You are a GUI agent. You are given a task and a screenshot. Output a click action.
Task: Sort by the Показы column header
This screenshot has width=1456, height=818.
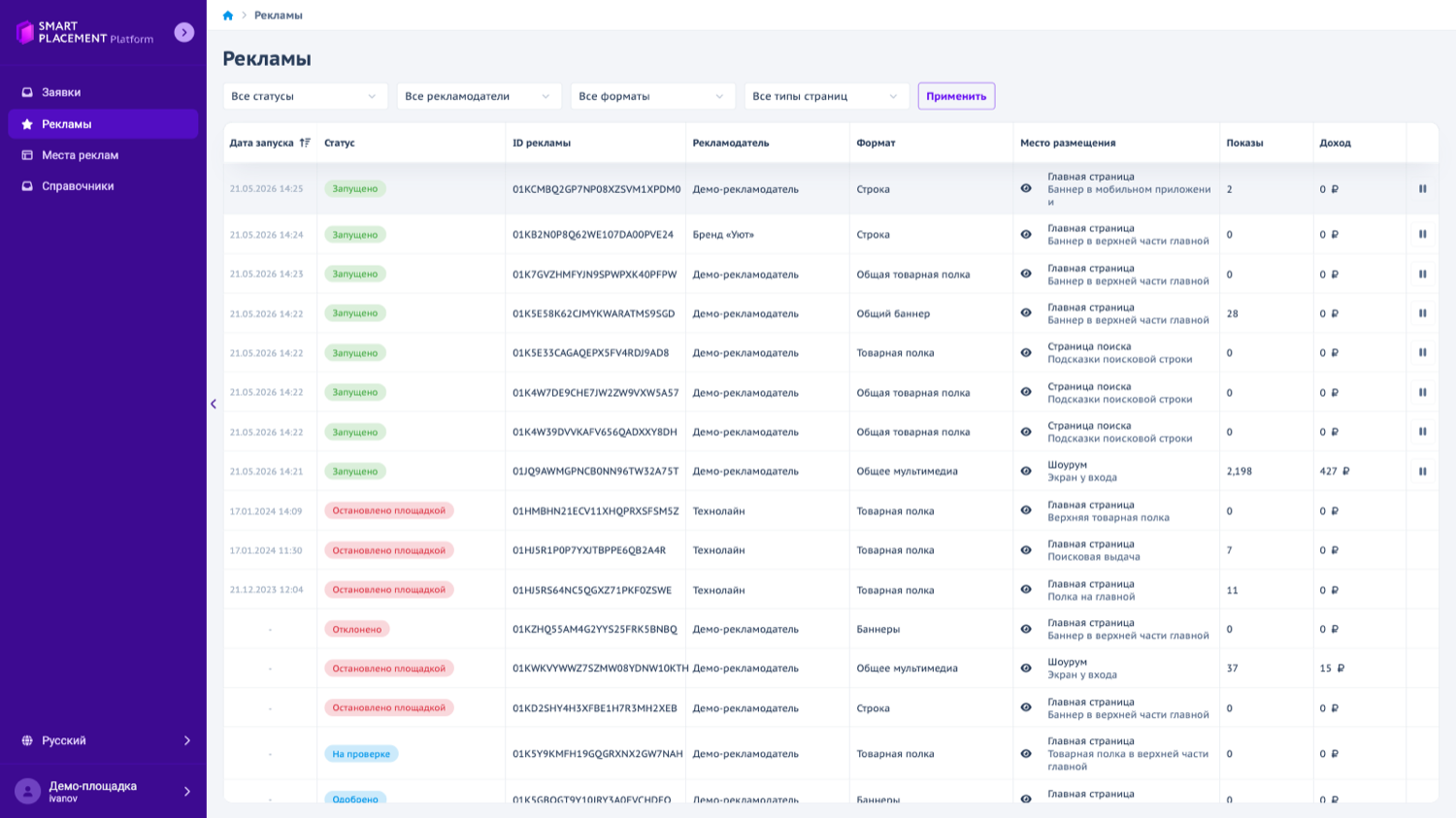pyautogui.click(x=1244, y=143)
